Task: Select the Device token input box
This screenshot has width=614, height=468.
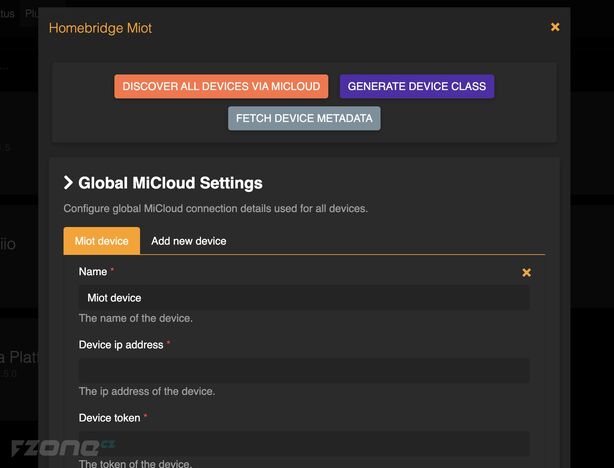Action: pos(304,443)
